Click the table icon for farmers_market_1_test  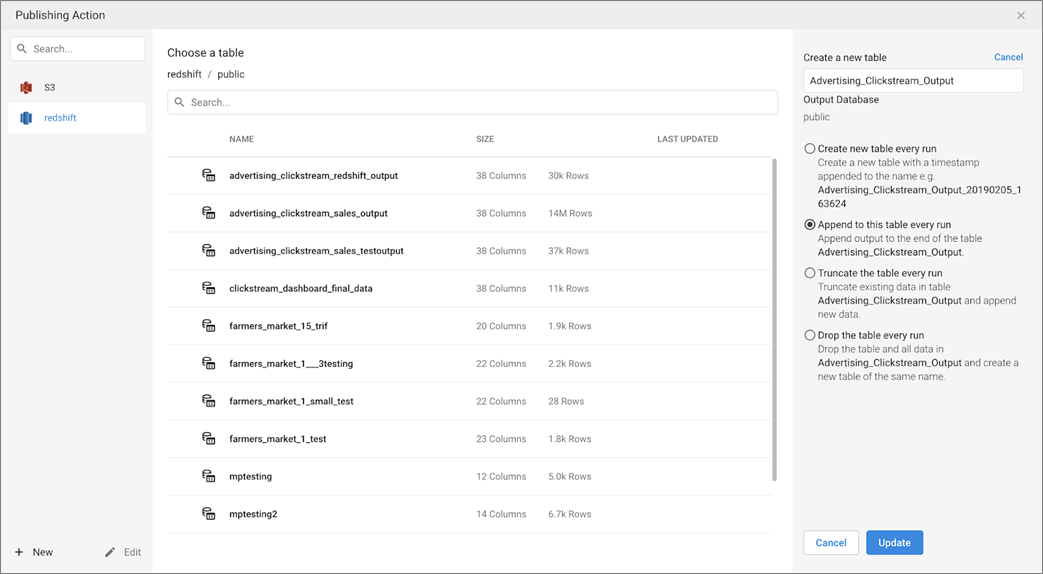[x=209, y=438]
